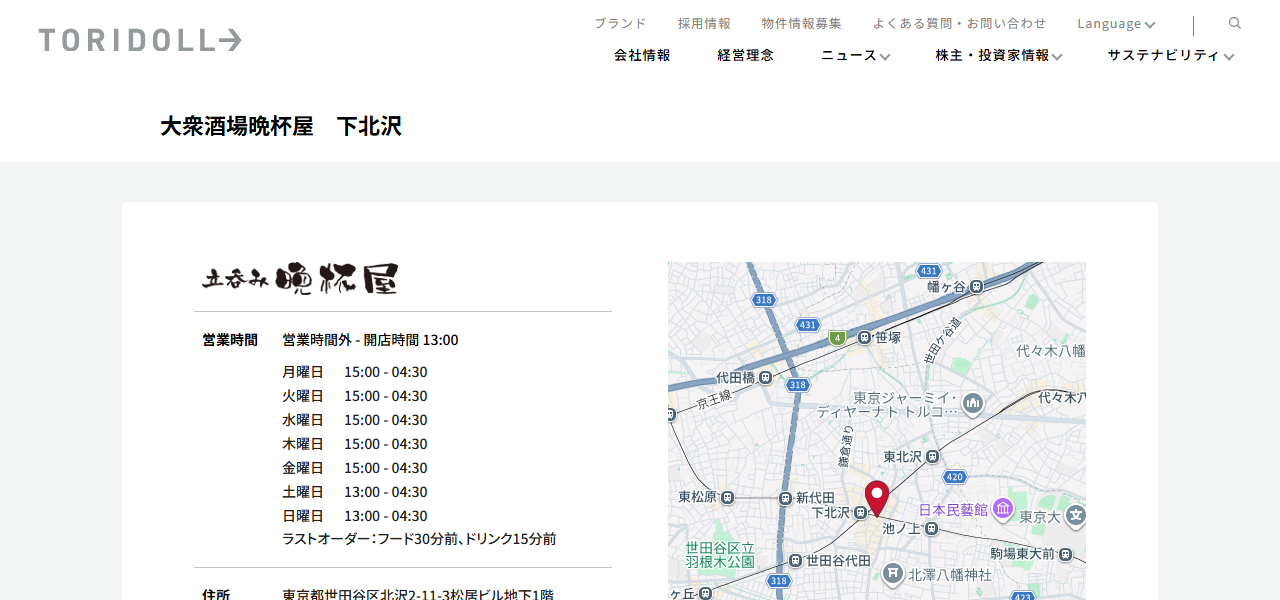The width and height of the screenshot is (1280, 600).
Task: Click the 月曜日 hours row
Action: pyautogui.click(x=355, y=372)
